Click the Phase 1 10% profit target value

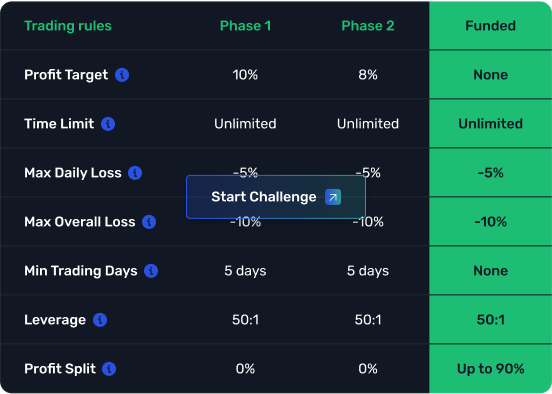[x=245, y=75]
